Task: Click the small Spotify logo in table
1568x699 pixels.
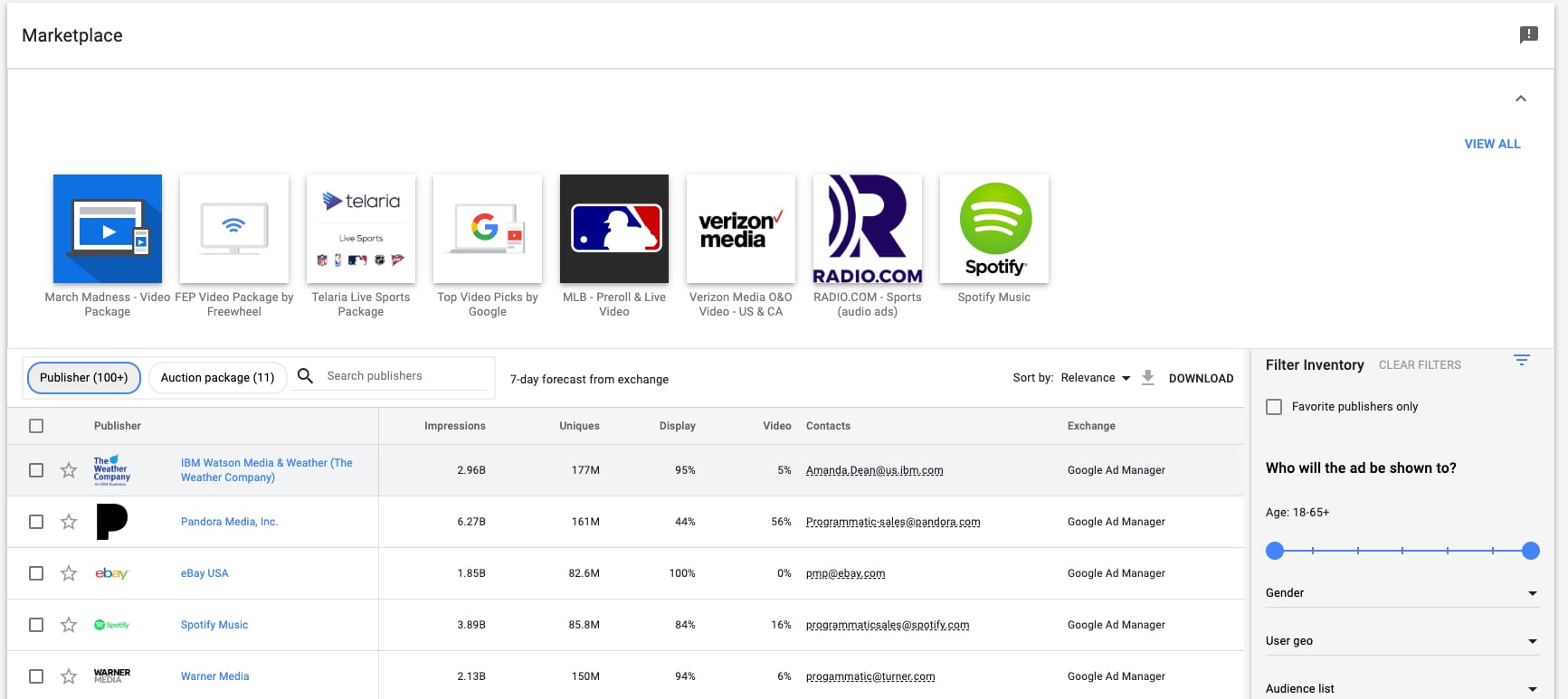Action: pos(112,625)
